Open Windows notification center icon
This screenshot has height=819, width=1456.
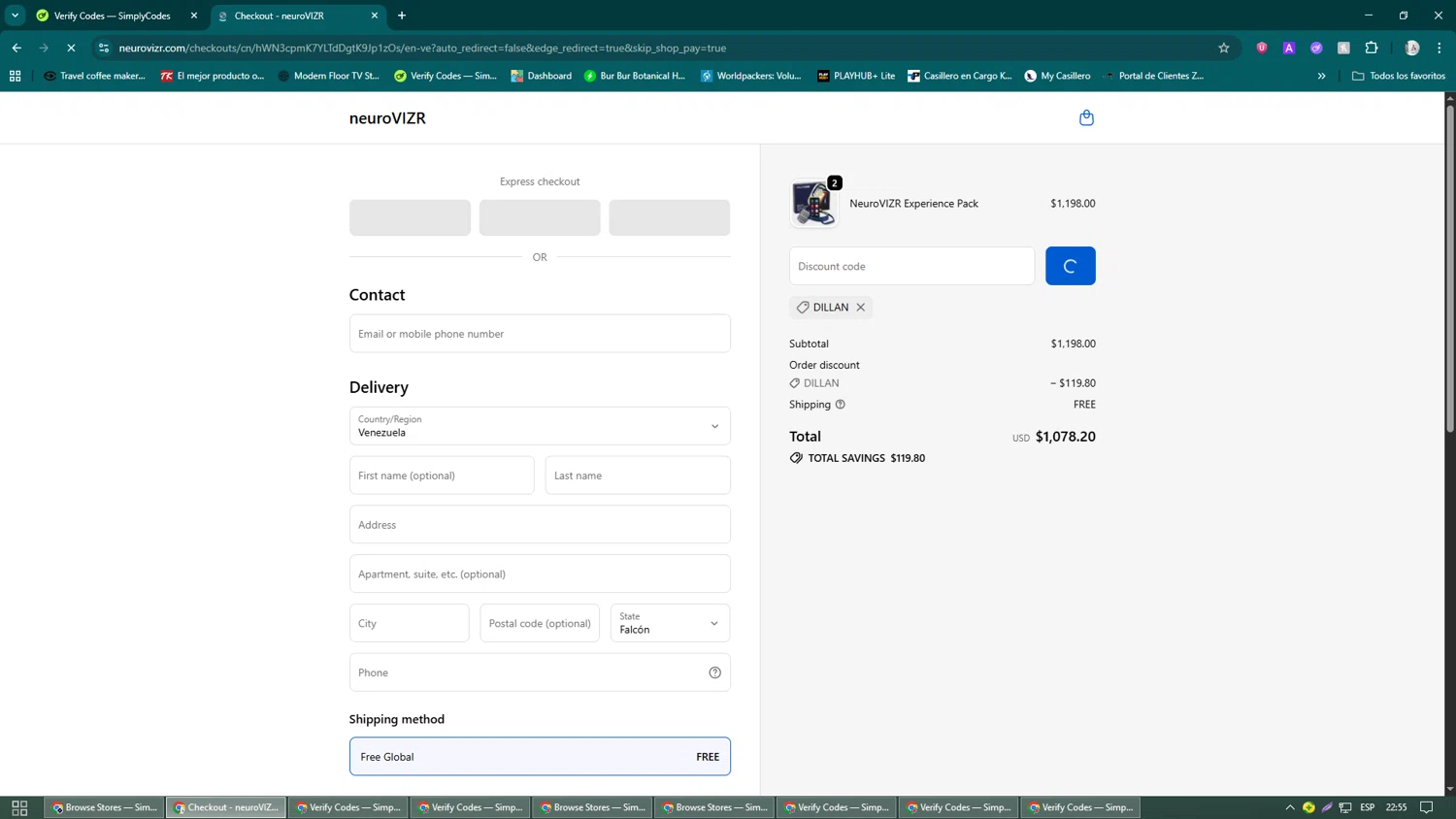1427,807
